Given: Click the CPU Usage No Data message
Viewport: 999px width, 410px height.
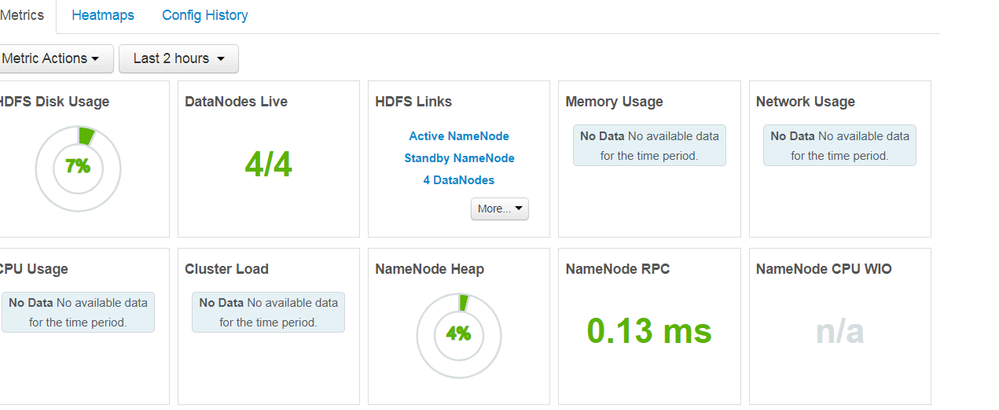Looking at the screenshot, I should [x=78, y=312].
